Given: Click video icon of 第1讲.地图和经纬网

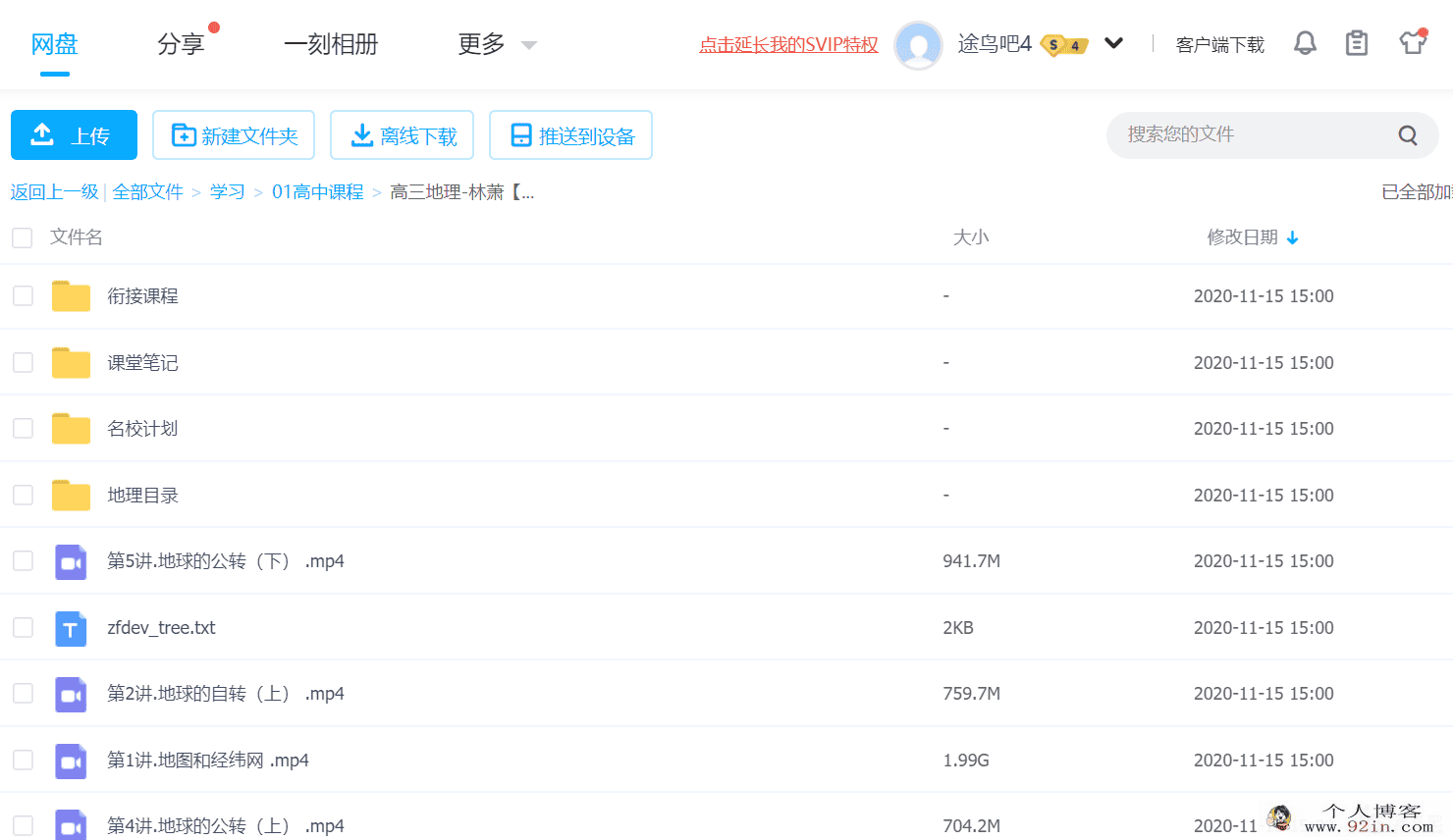Looking at the screenshot, I should (71, 761).
